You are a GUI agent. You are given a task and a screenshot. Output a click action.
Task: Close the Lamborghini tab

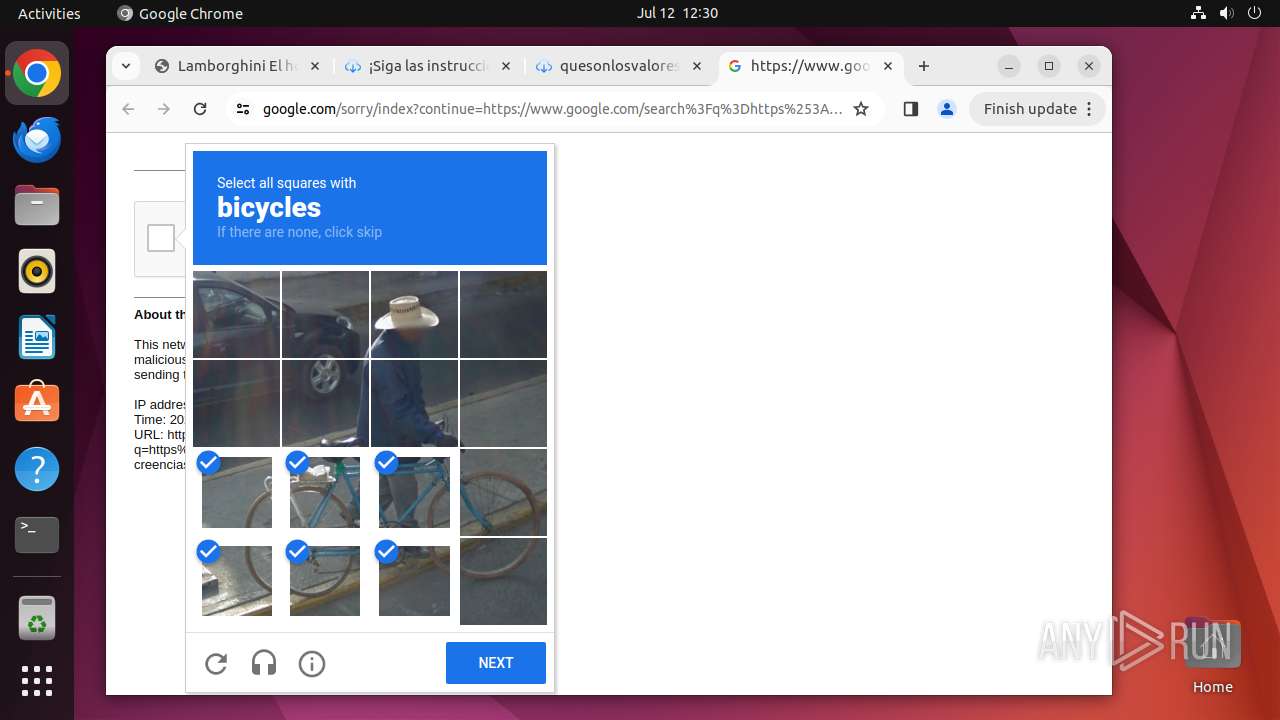(x=314, y=66)
